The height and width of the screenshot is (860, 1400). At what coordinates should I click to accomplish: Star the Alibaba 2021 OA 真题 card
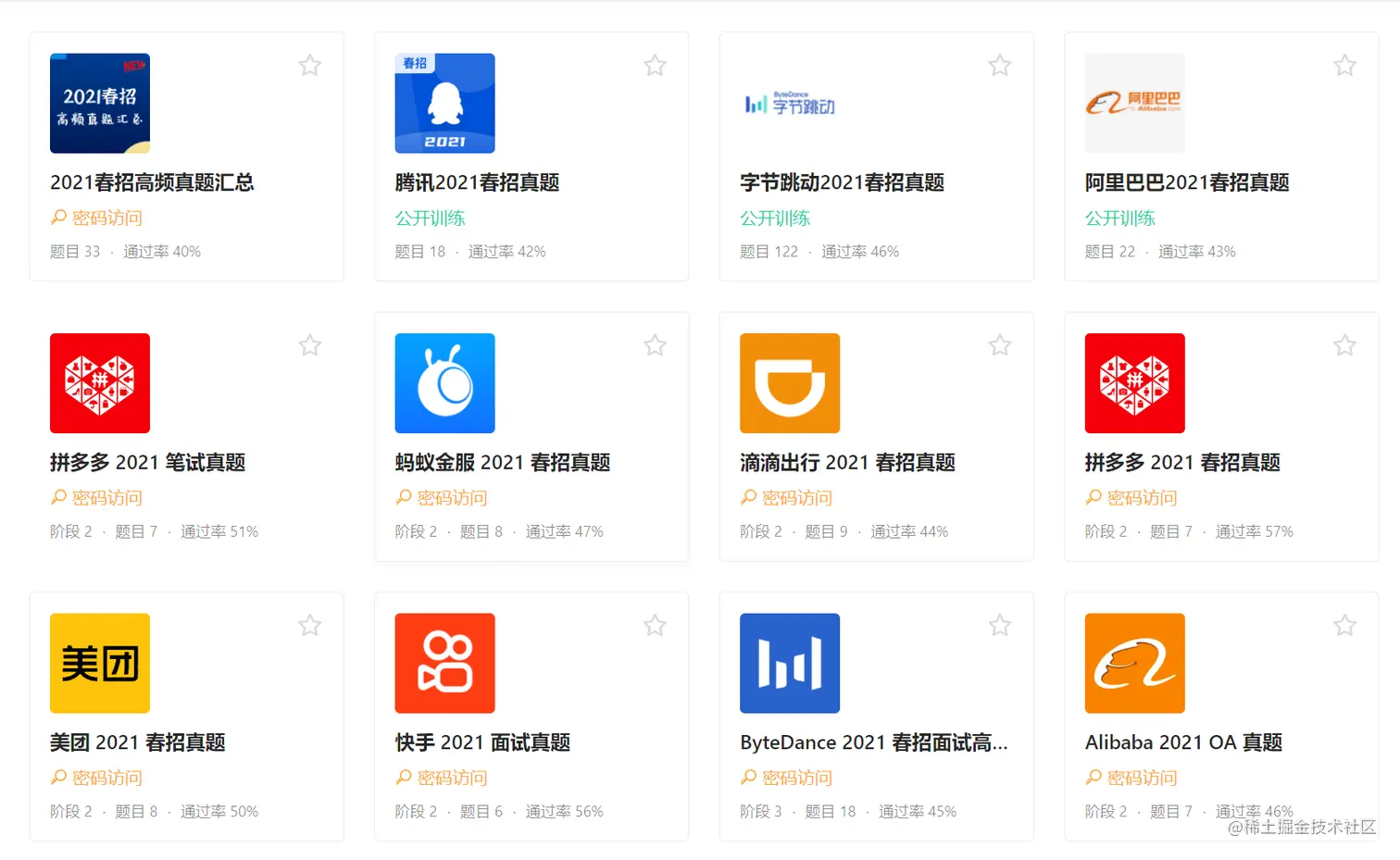1344,626
